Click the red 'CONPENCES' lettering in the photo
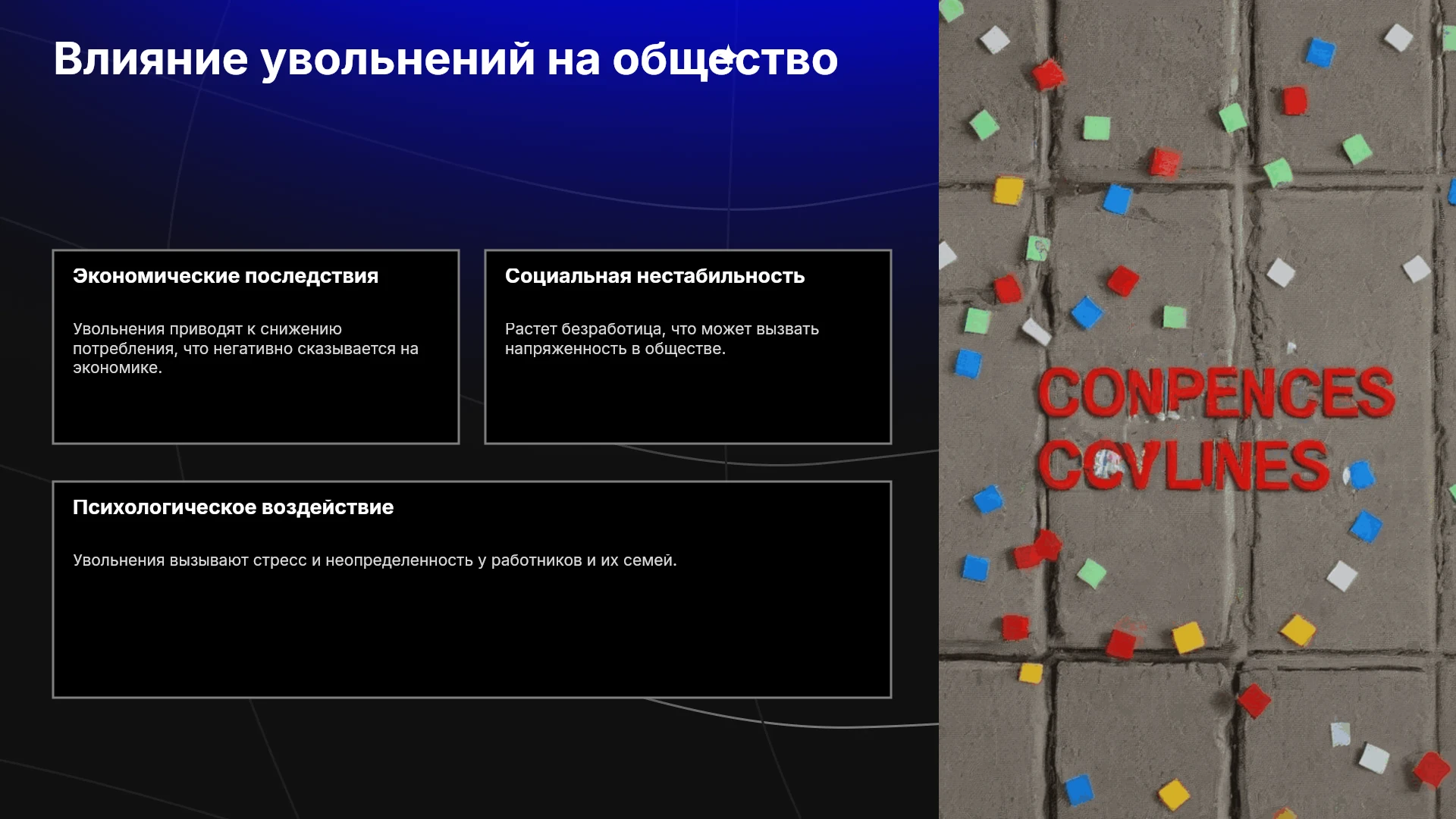This screenshot has height=819, width=1456. (x=1216, y=393)
